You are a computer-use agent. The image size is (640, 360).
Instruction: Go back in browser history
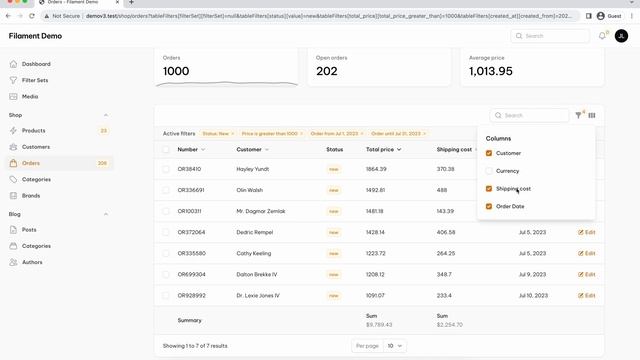8,16
